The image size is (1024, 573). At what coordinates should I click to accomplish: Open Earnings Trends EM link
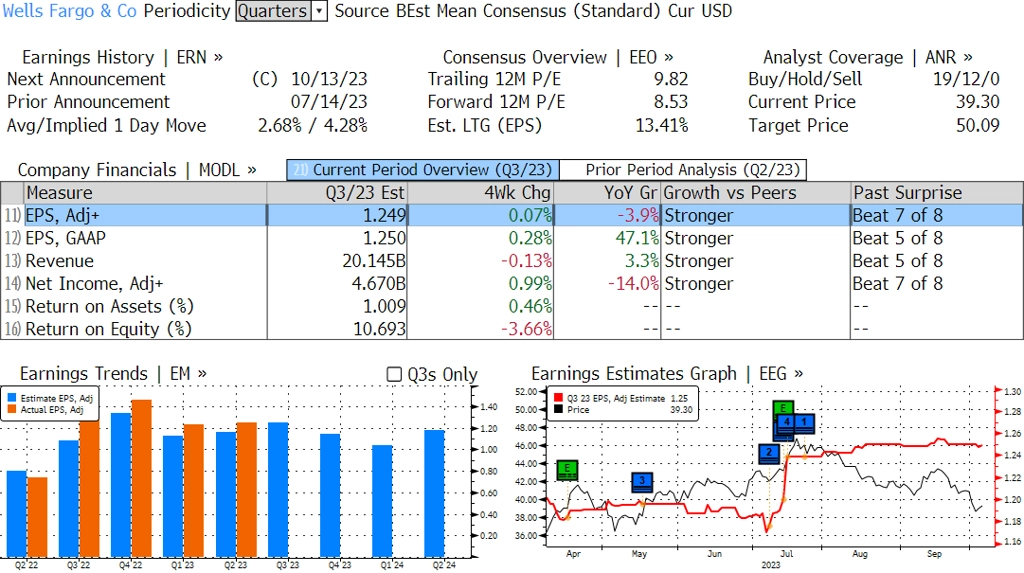[114, 374]
